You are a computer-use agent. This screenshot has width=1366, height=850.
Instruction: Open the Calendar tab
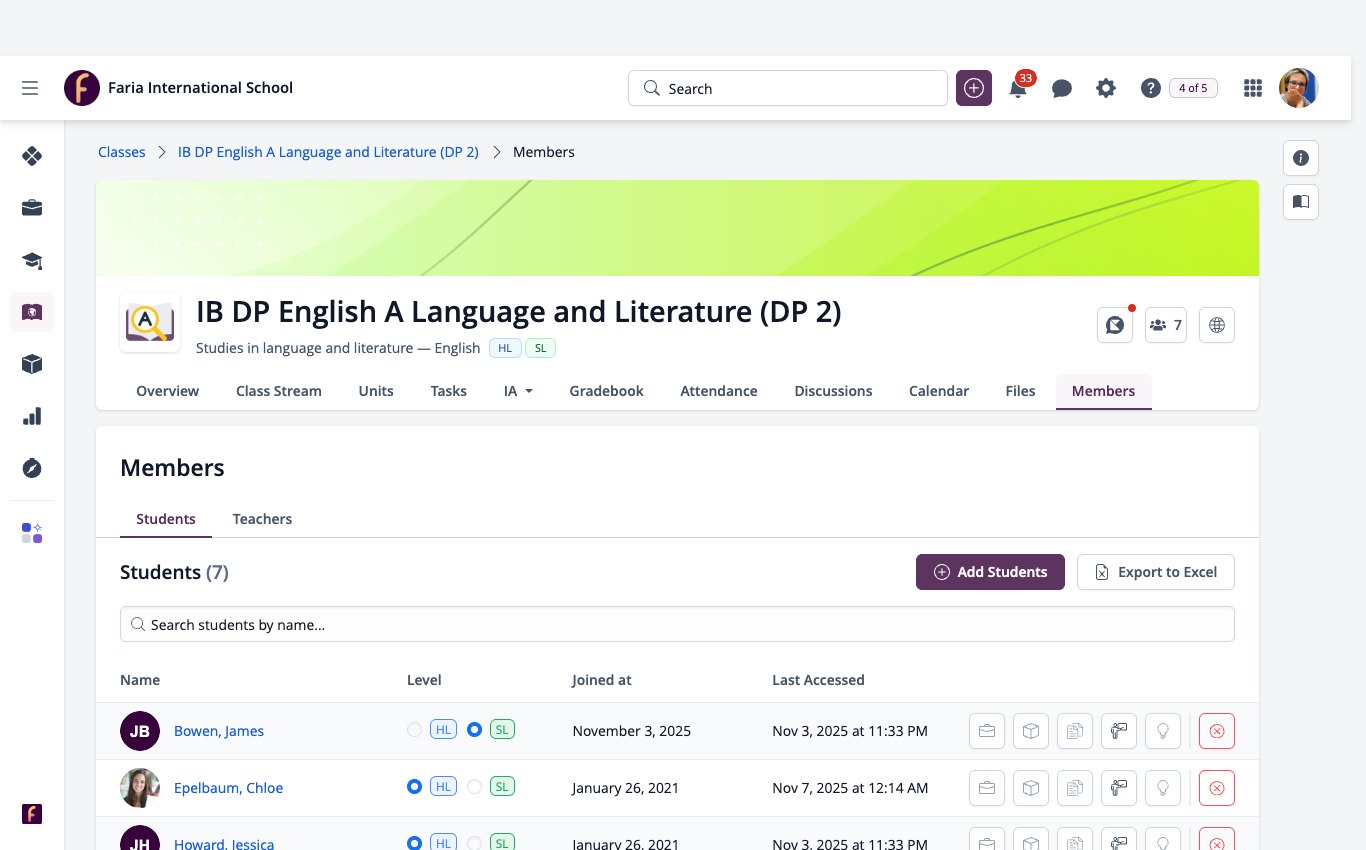(939, 391)
